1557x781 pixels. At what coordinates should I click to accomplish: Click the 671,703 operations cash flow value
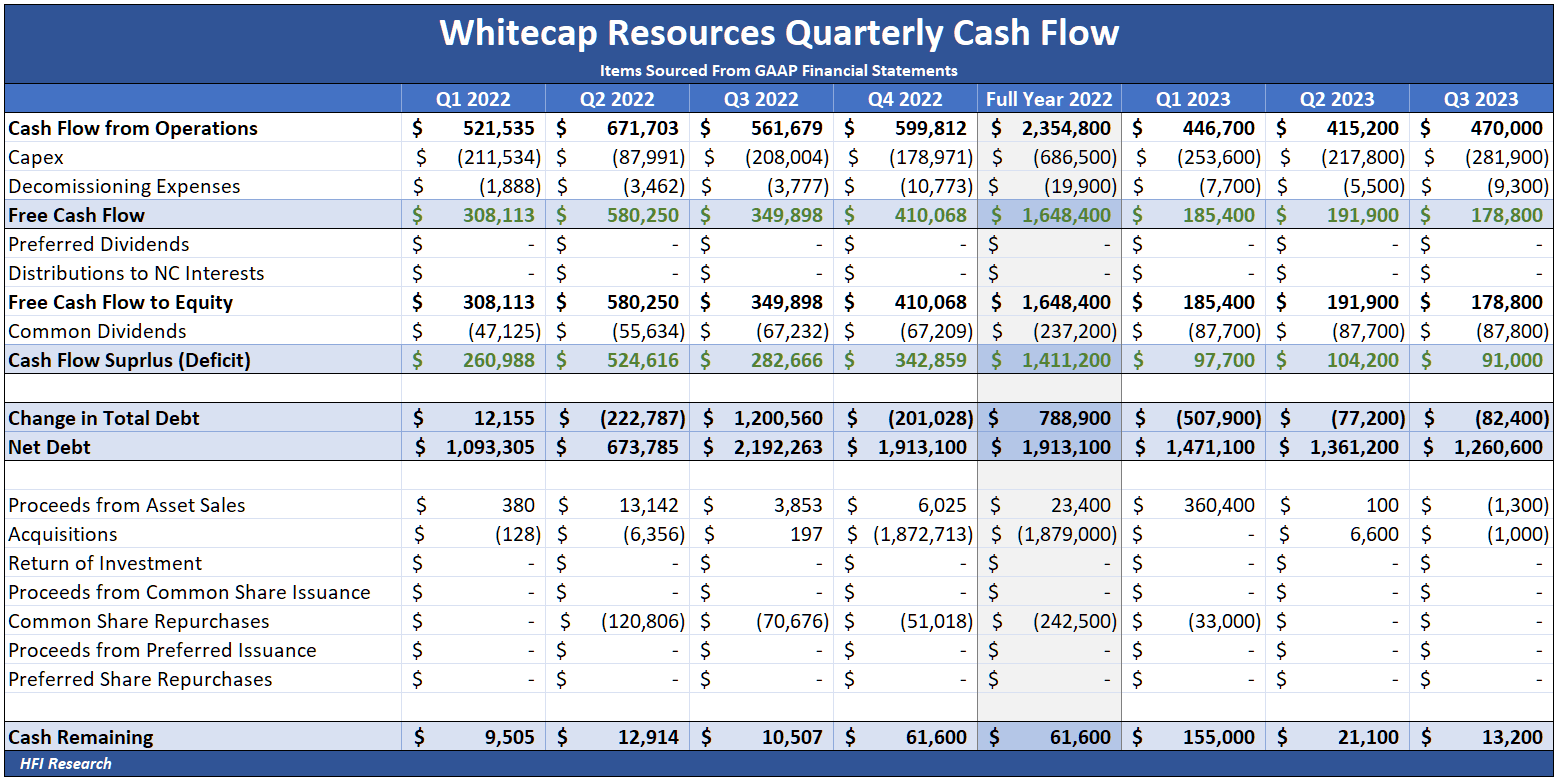(x=643, y=128)
